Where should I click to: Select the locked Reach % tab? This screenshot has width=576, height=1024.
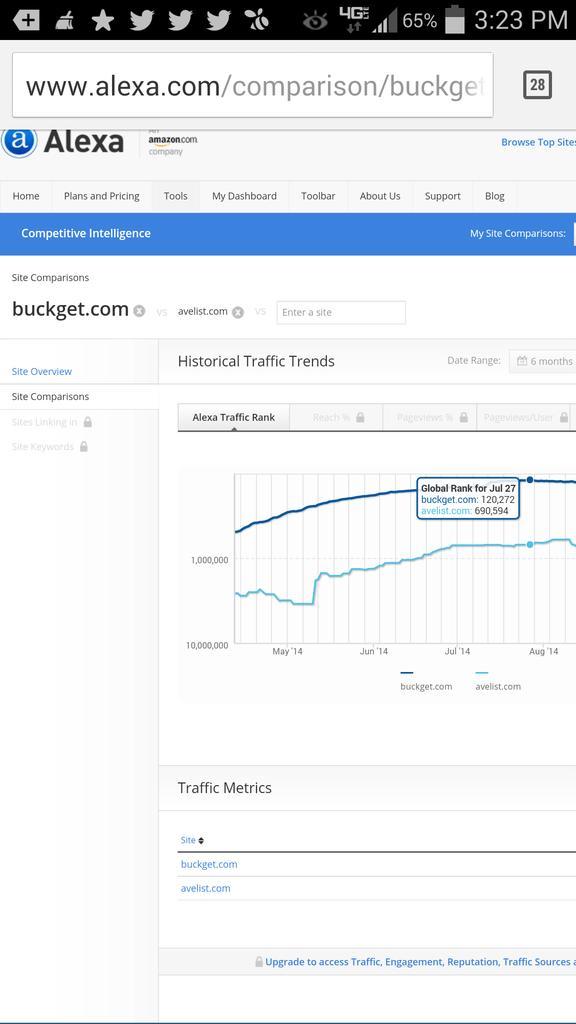[336, 417]
